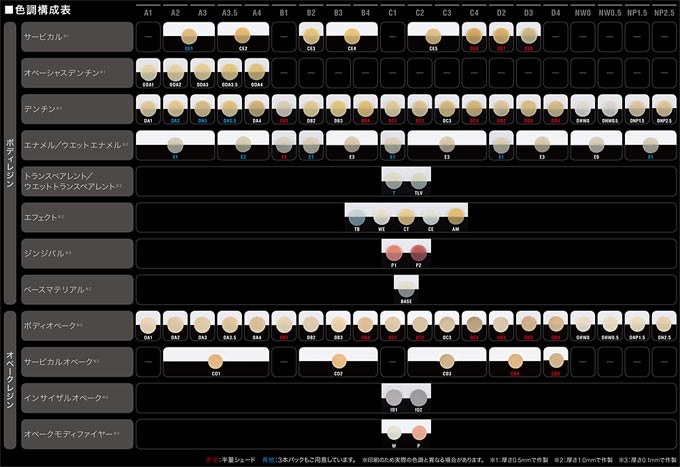Pick the TB blue effect swatch

click(x=357, y=217)
